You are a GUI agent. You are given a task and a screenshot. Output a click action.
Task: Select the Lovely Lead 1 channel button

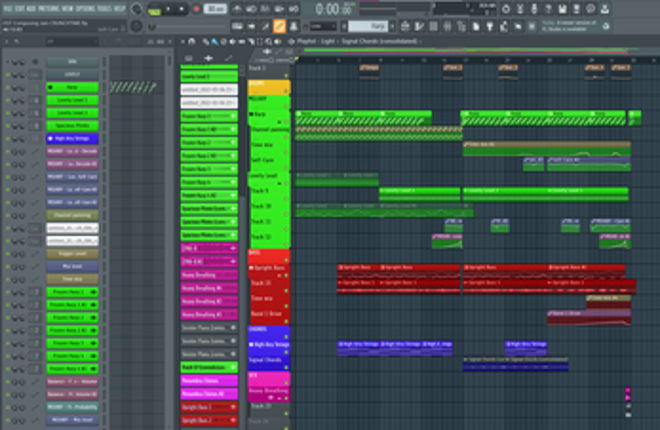[72, 100]
